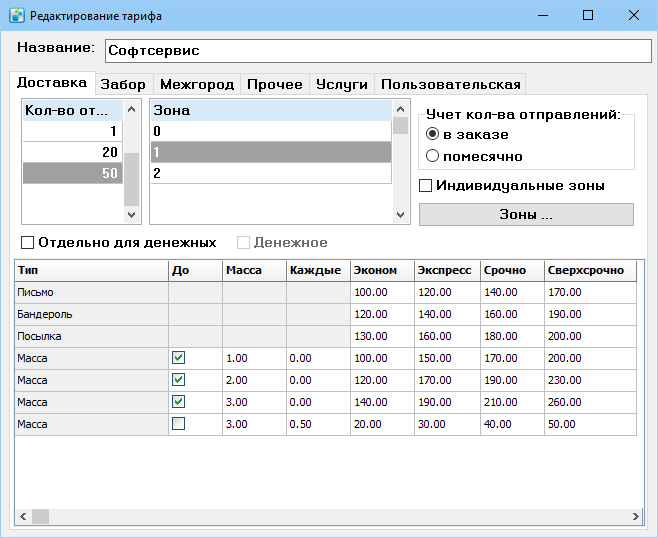Uncheck До checkbox in Масса 2.00 row
658x538 pixels.
tap(178, 380)
